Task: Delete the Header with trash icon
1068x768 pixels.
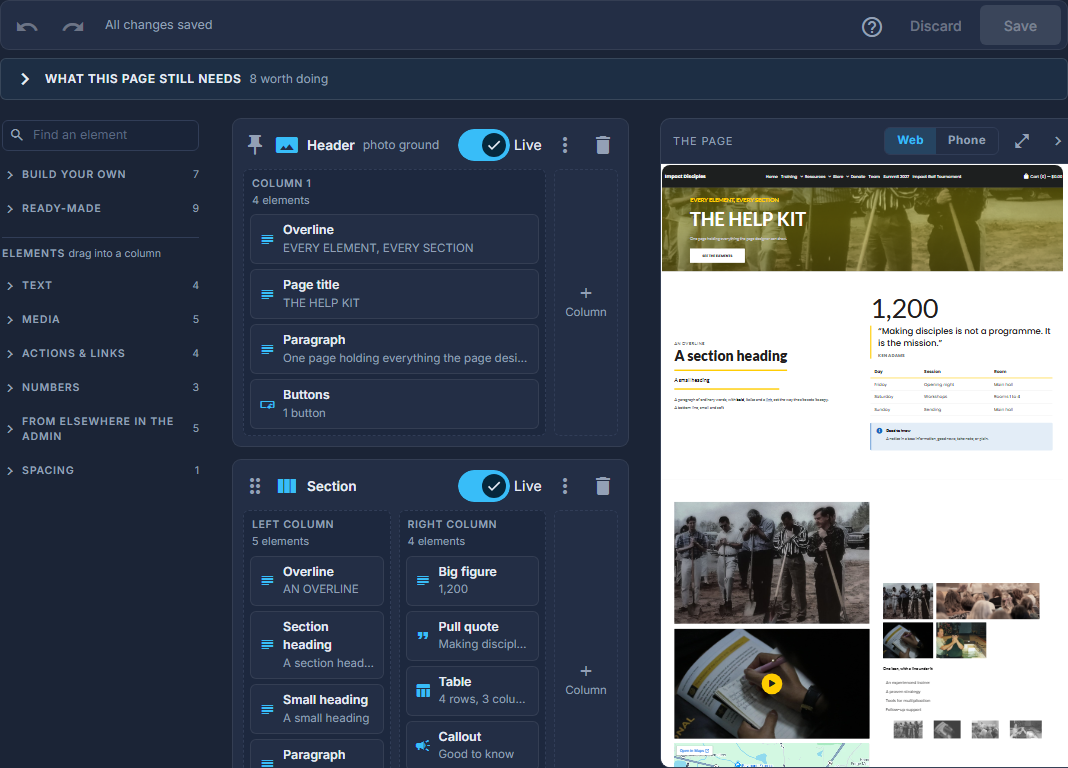Action: tap(603, 145)
